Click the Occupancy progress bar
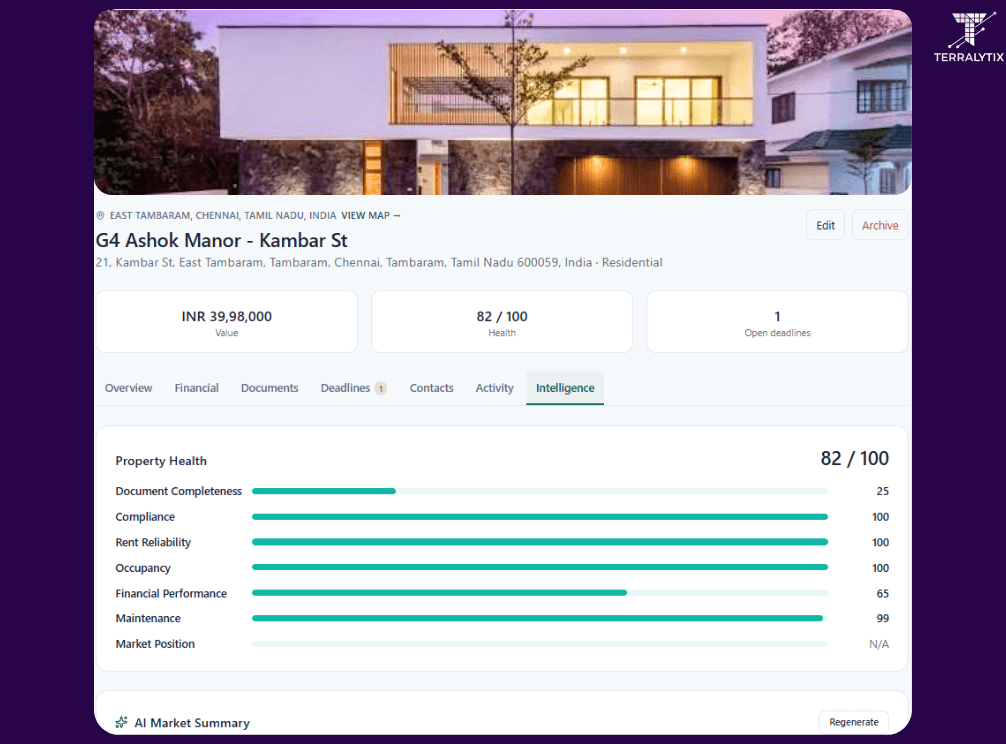The height and width of the screenshot is (744, 1006). [540, 567]
